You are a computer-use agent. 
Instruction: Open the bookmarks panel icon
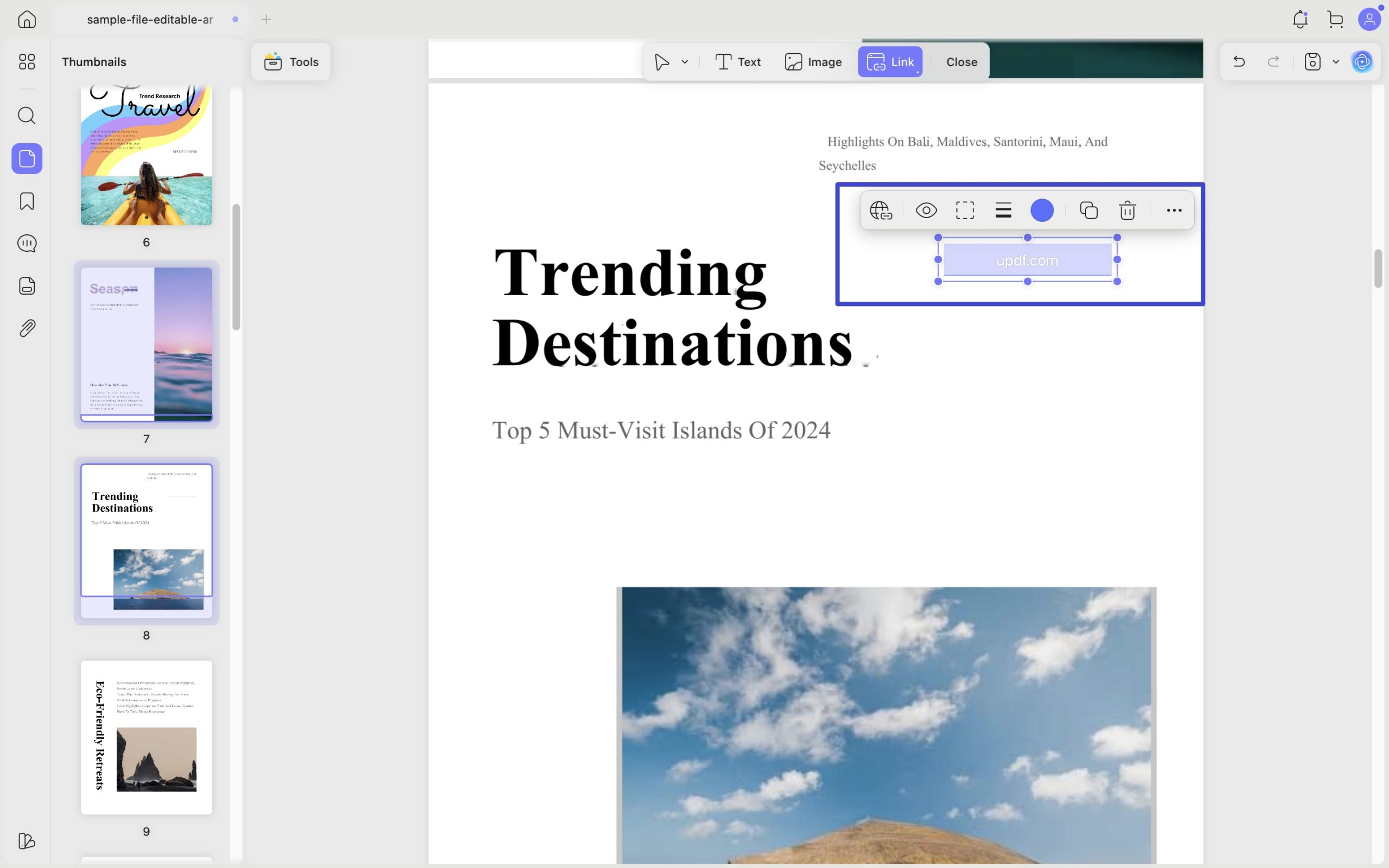[x=27, y=201]
